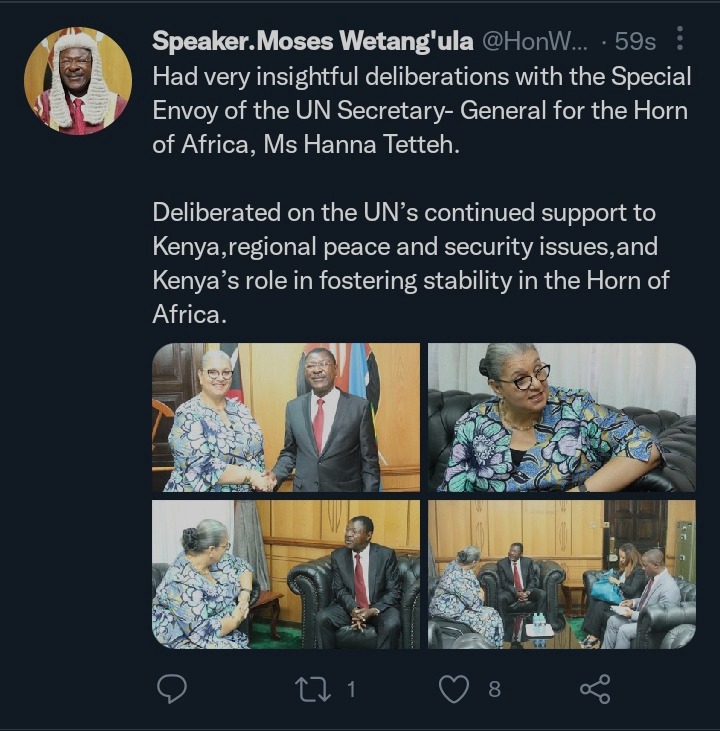Image resolution: width=720 pixels, height=731 pixels.
Task: Open the share icon
Action: [595, 689]
